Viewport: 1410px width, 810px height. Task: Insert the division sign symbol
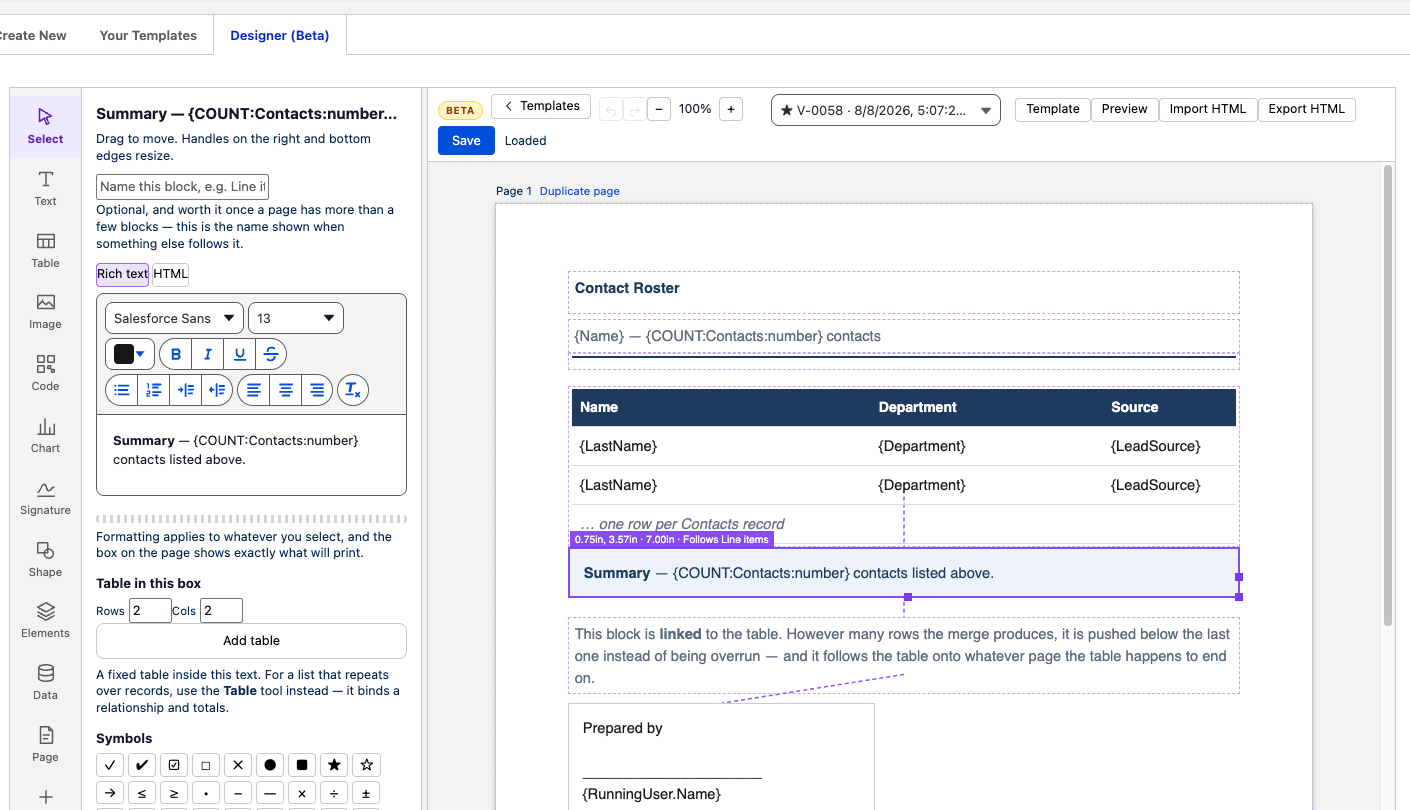coord(334,793)
